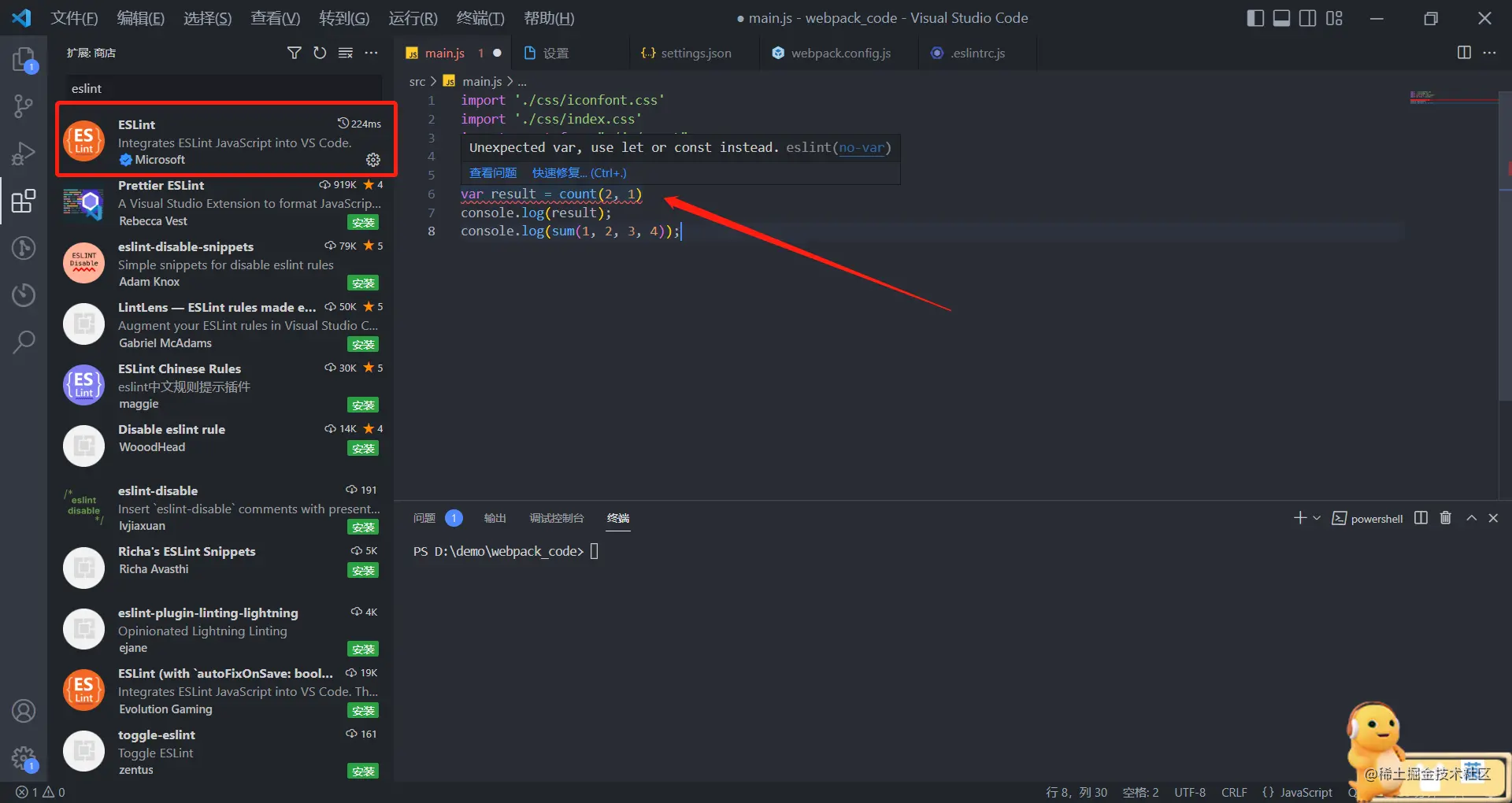Open Extensions view more actions menu
The height and width of the screenshot is (803, 1512).
[371, 53]
